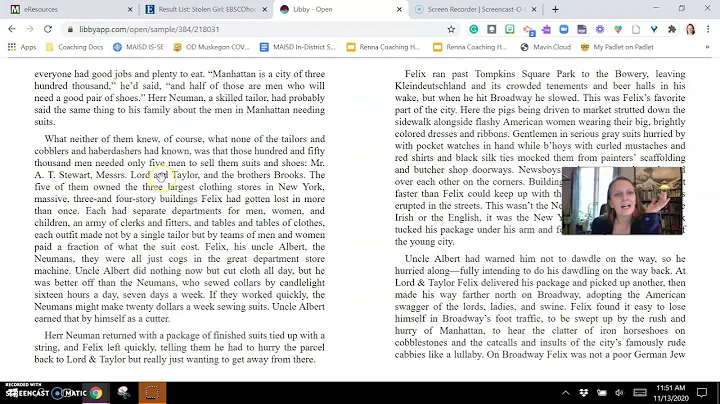Screen dimensions: 720x404
Task: Open the volume control in tray
Action: click(619, 393)
